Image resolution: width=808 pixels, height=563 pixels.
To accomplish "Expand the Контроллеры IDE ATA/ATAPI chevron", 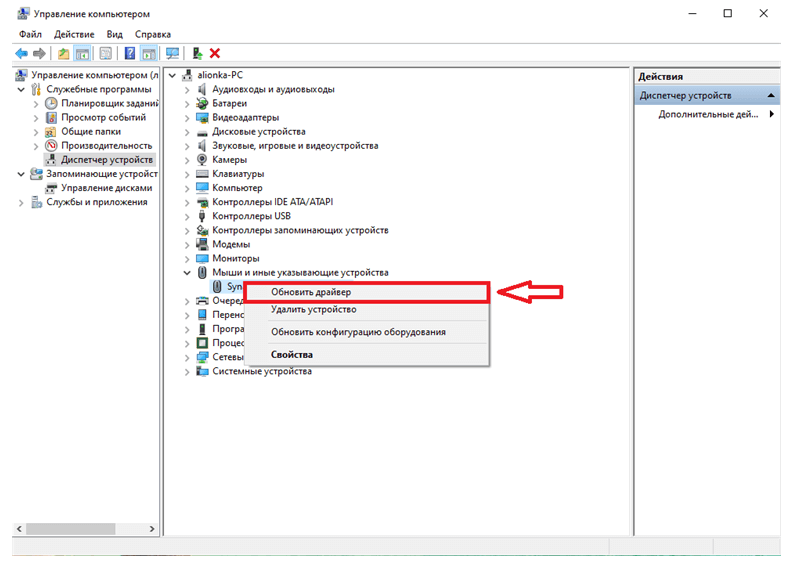I will 187,202.
